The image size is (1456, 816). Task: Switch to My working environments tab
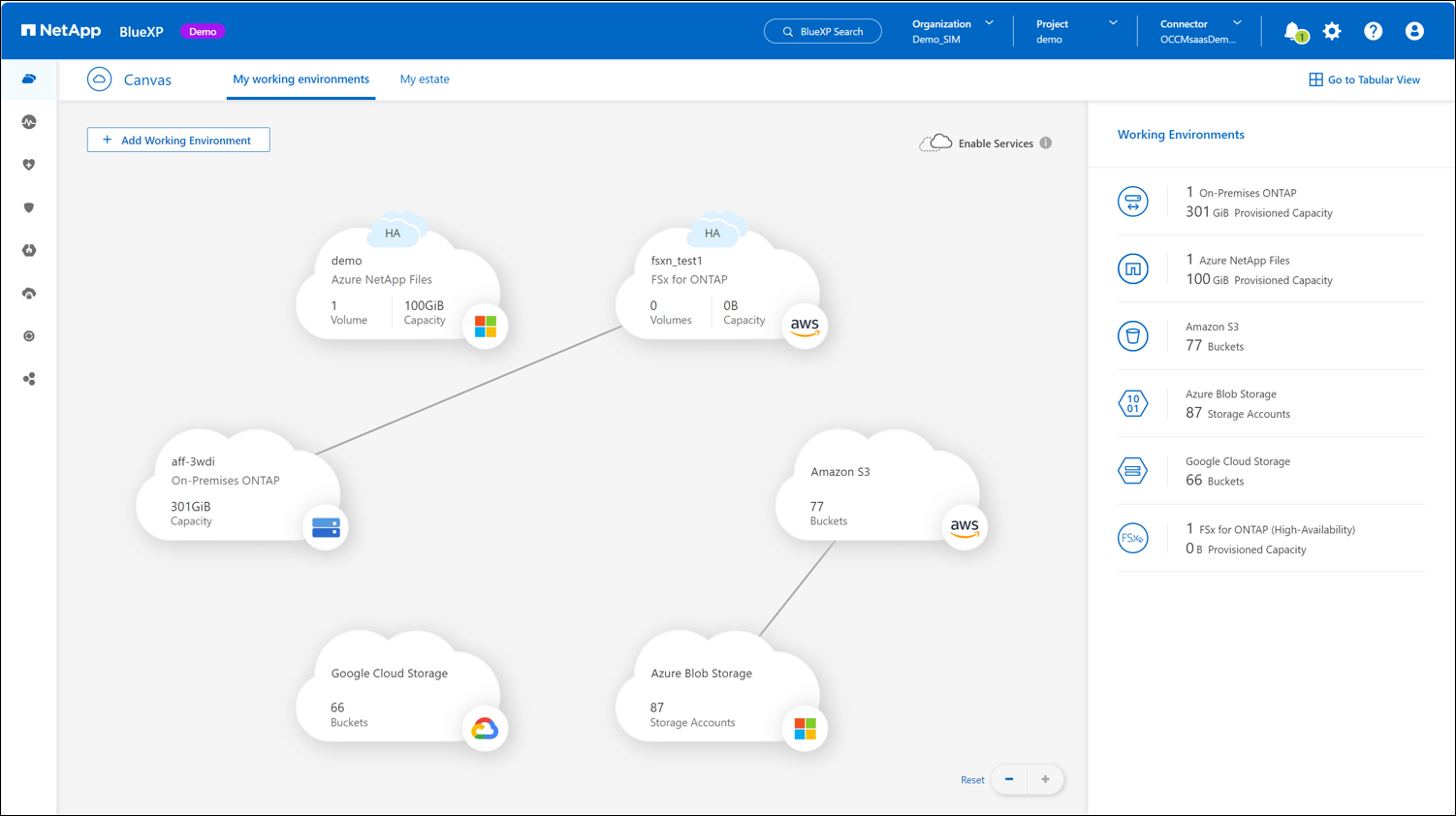301,79
